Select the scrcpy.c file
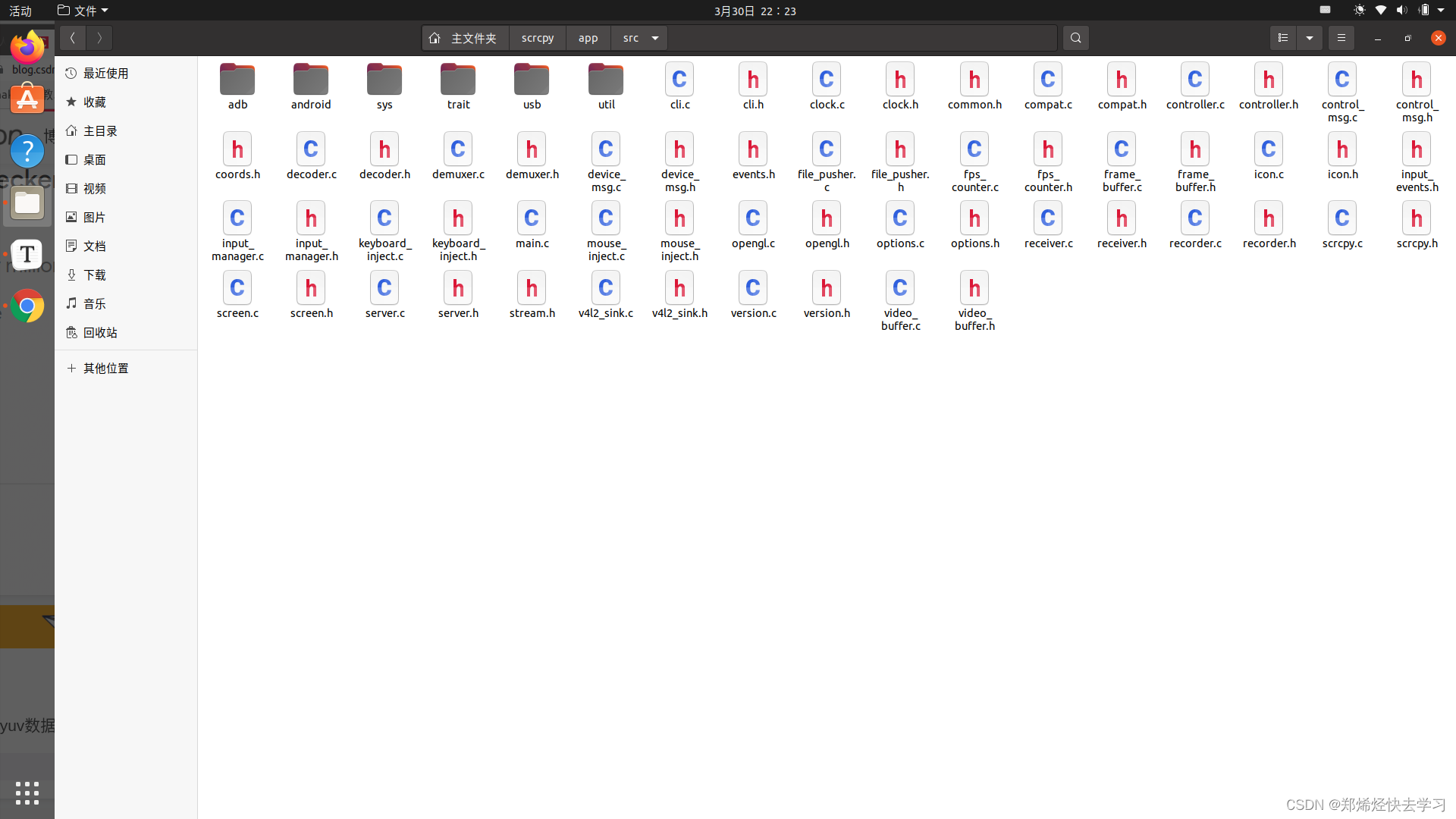 pyautogui.click(x=1342, y=225)
